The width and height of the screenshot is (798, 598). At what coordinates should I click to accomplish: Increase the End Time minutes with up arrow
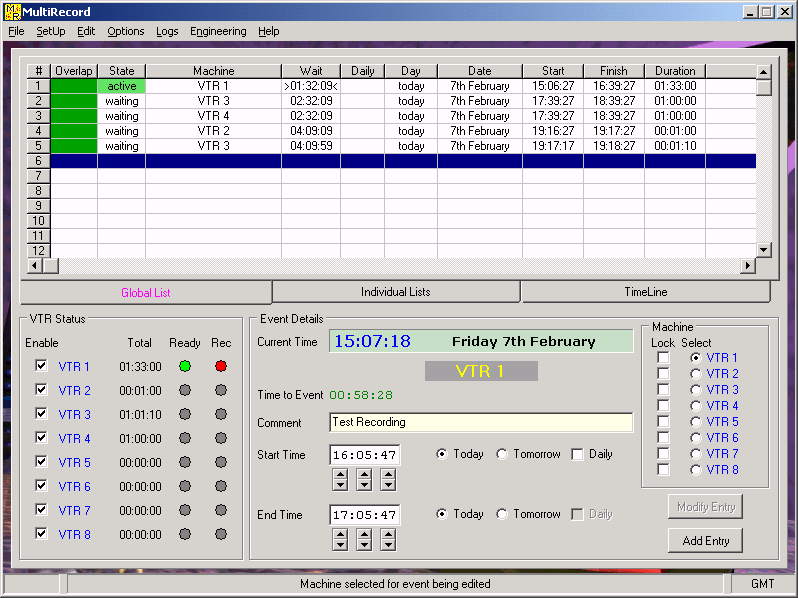(x=364, y=534)
